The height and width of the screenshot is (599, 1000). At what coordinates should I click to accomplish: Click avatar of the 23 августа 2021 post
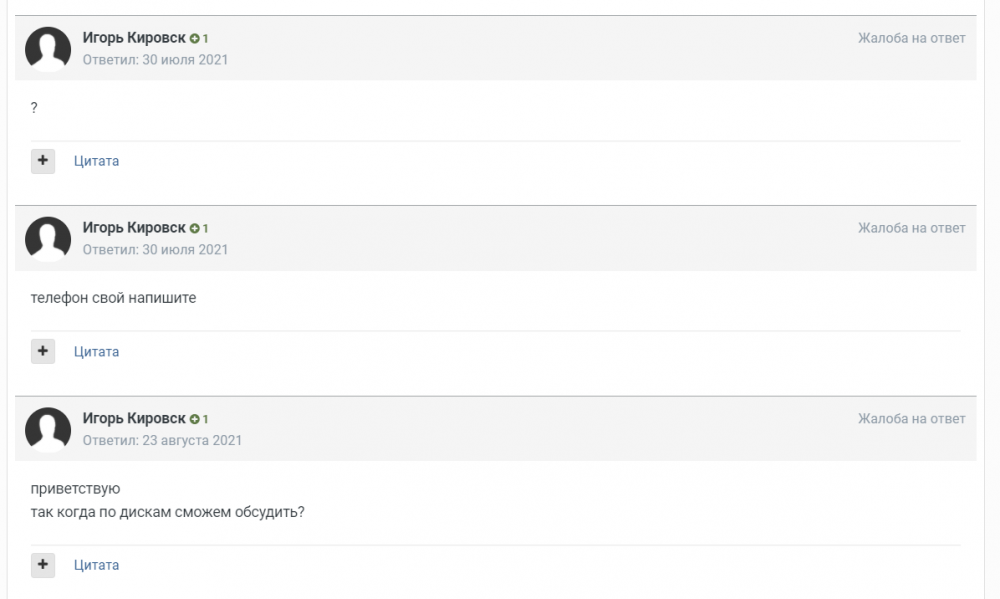click(47, 430)
